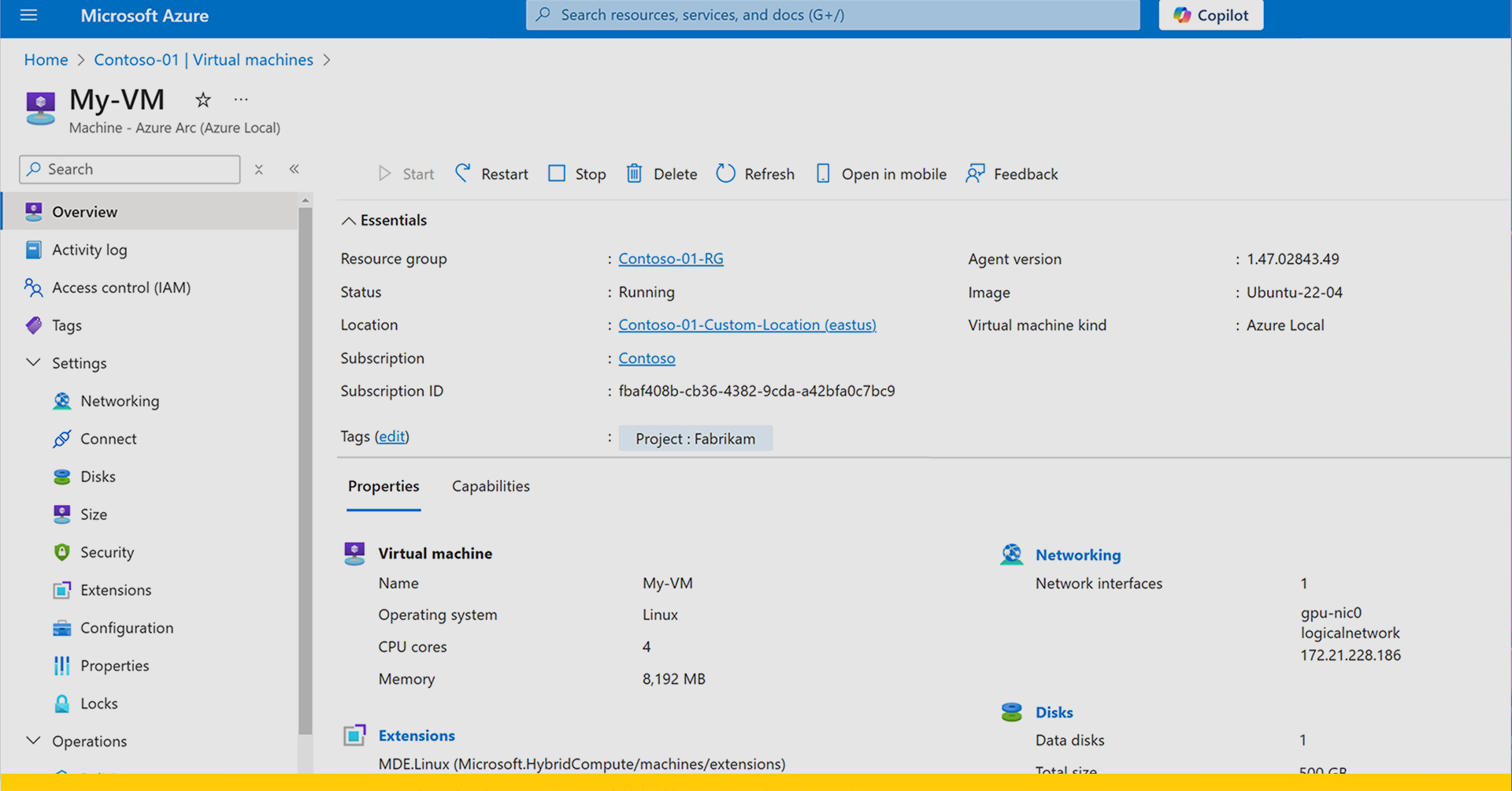Click the Delete trash icon
This screenshot has width=1512, height=791.
[x=635, y=174]
